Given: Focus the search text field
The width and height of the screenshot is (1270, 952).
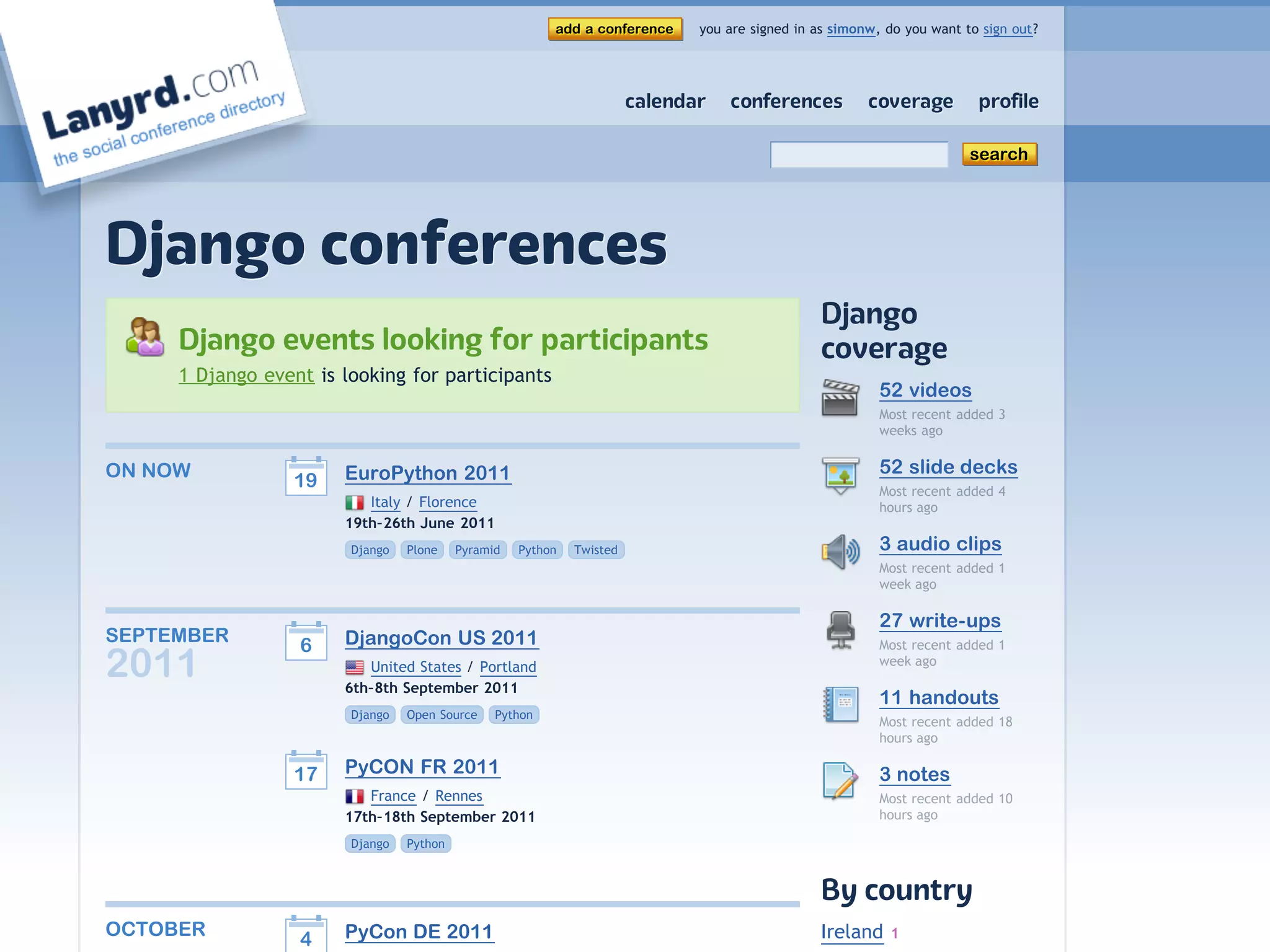Looking at the screenshot, I should click(859, 154).
